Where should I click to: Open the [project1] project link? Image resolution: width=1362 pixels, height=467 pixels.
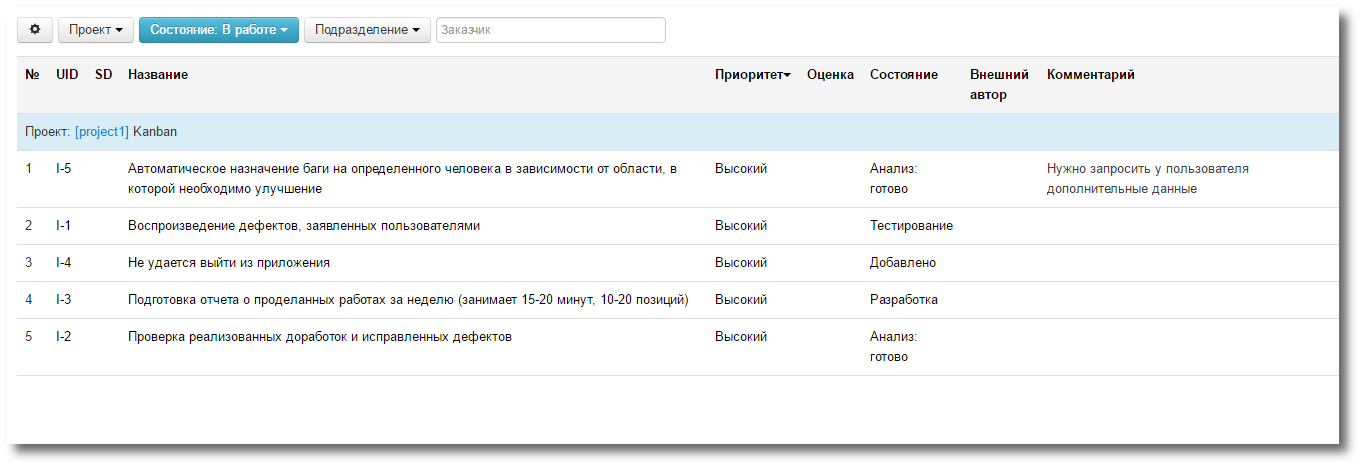pos(102,132)
